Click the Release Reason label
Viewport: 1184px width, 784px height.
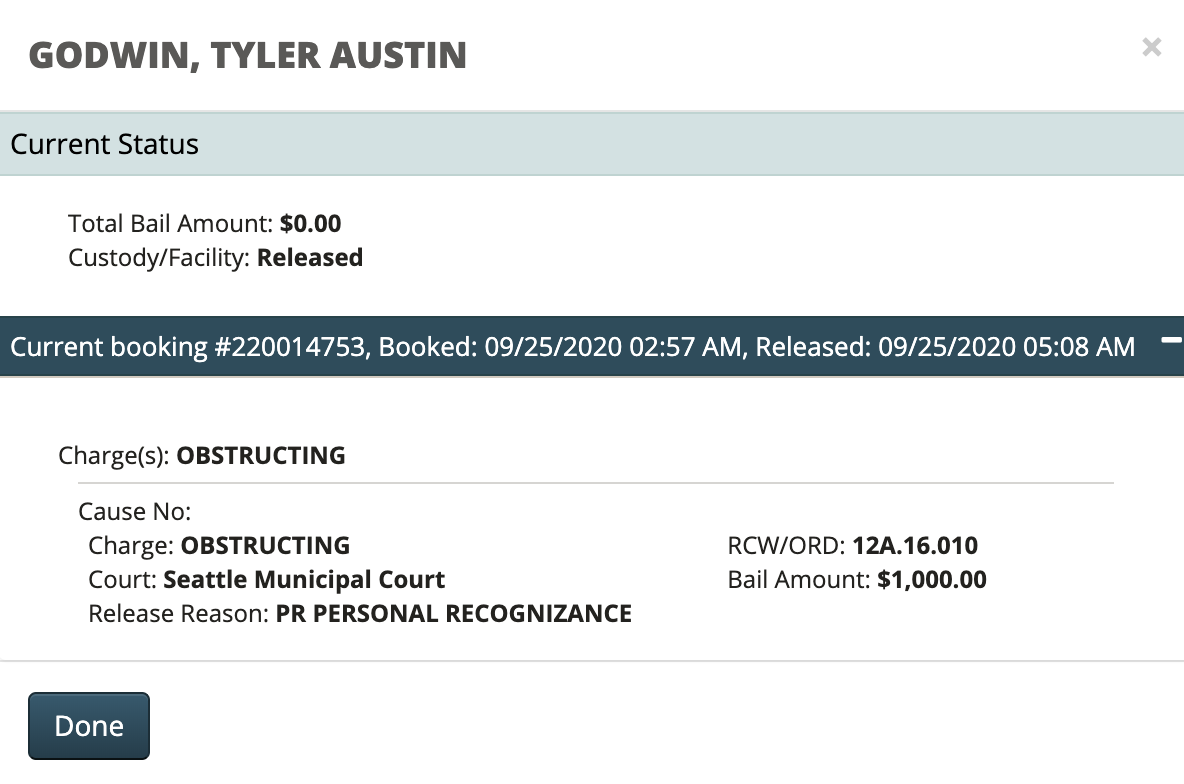pos(179,613)
